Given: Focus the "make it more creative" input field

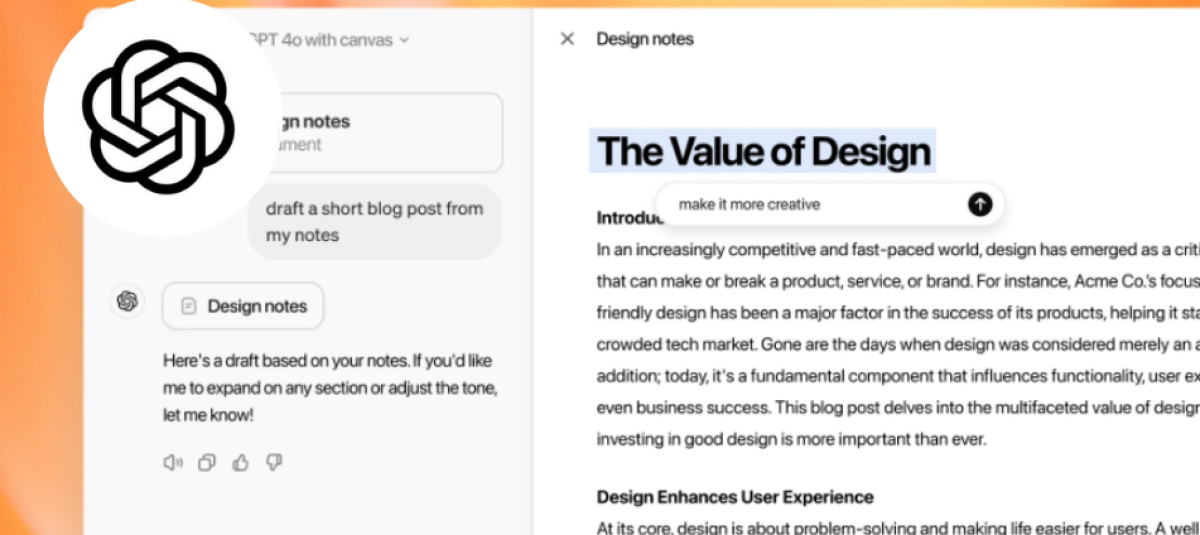Looking at the screenshot, I should click(810, 204).
